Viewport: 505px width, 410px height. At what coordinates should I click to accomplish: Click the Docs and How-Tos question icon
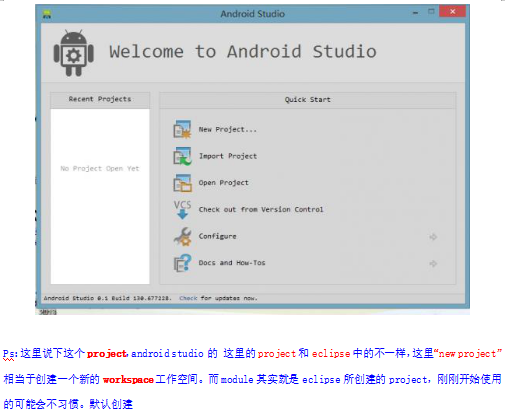[182, 263]
